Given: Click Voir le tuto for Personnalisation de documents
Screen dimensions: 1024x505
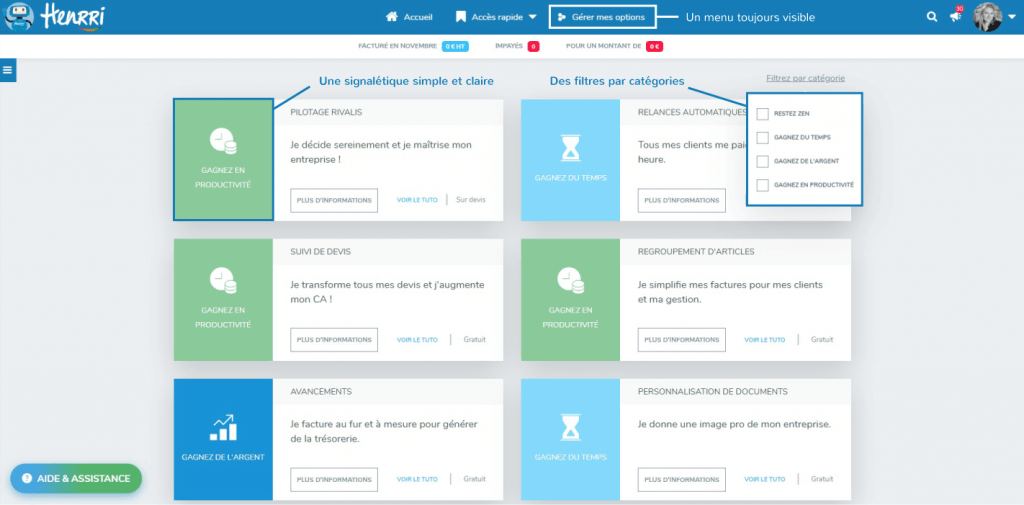Looking at the screenshot, I should point(764,479).
